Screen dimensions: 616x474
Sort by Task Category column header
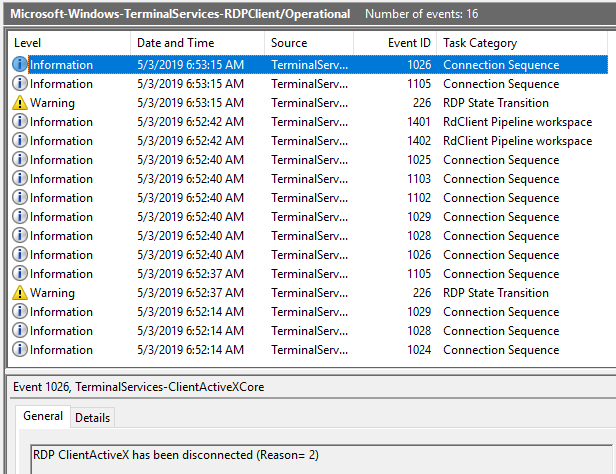tap(522, 43)
